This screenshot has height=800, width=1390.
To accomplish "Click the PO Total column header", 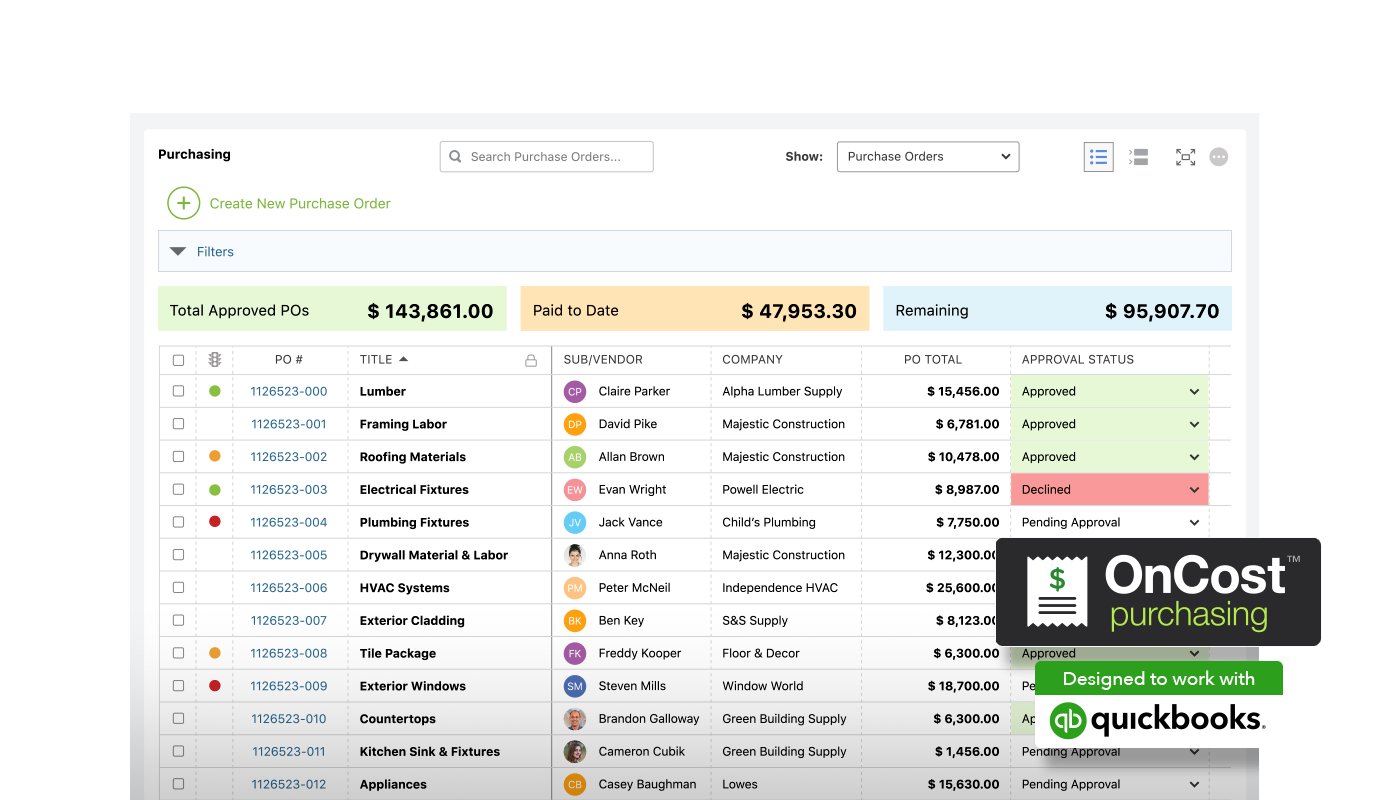I will 932,360.
